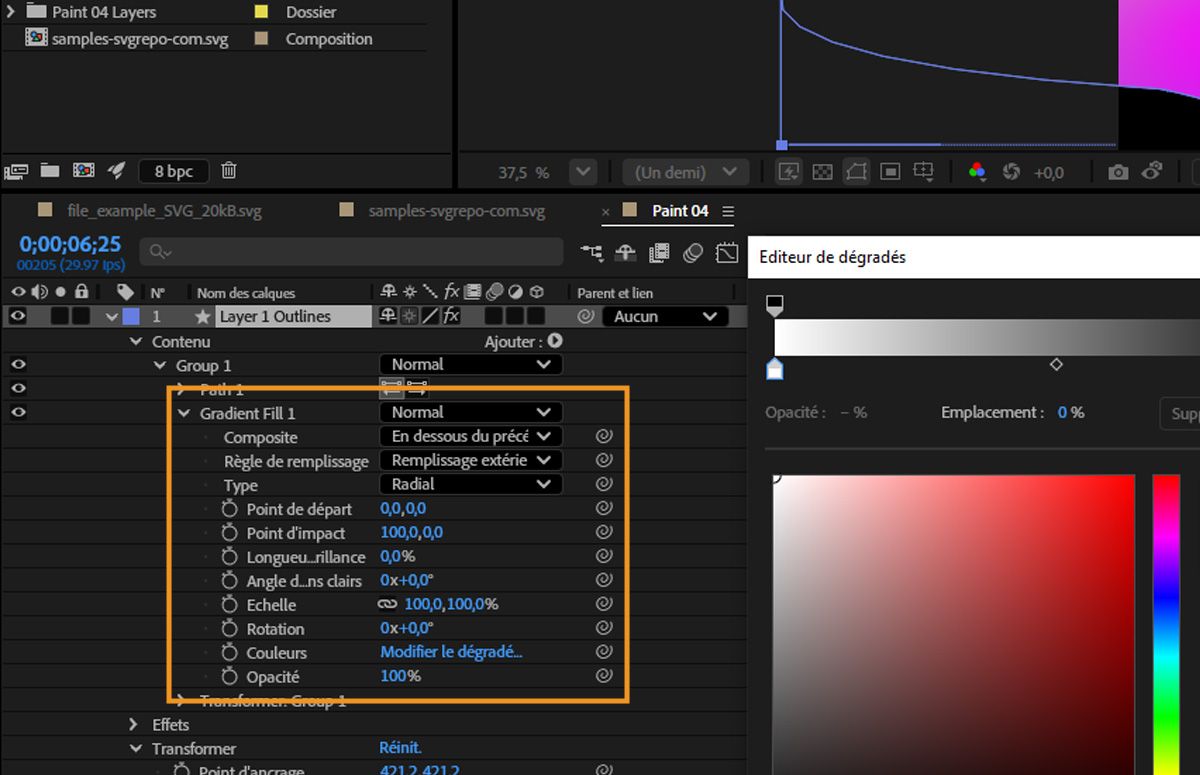Toggle visibility eye of Group 1

click(x=18, y=365)
